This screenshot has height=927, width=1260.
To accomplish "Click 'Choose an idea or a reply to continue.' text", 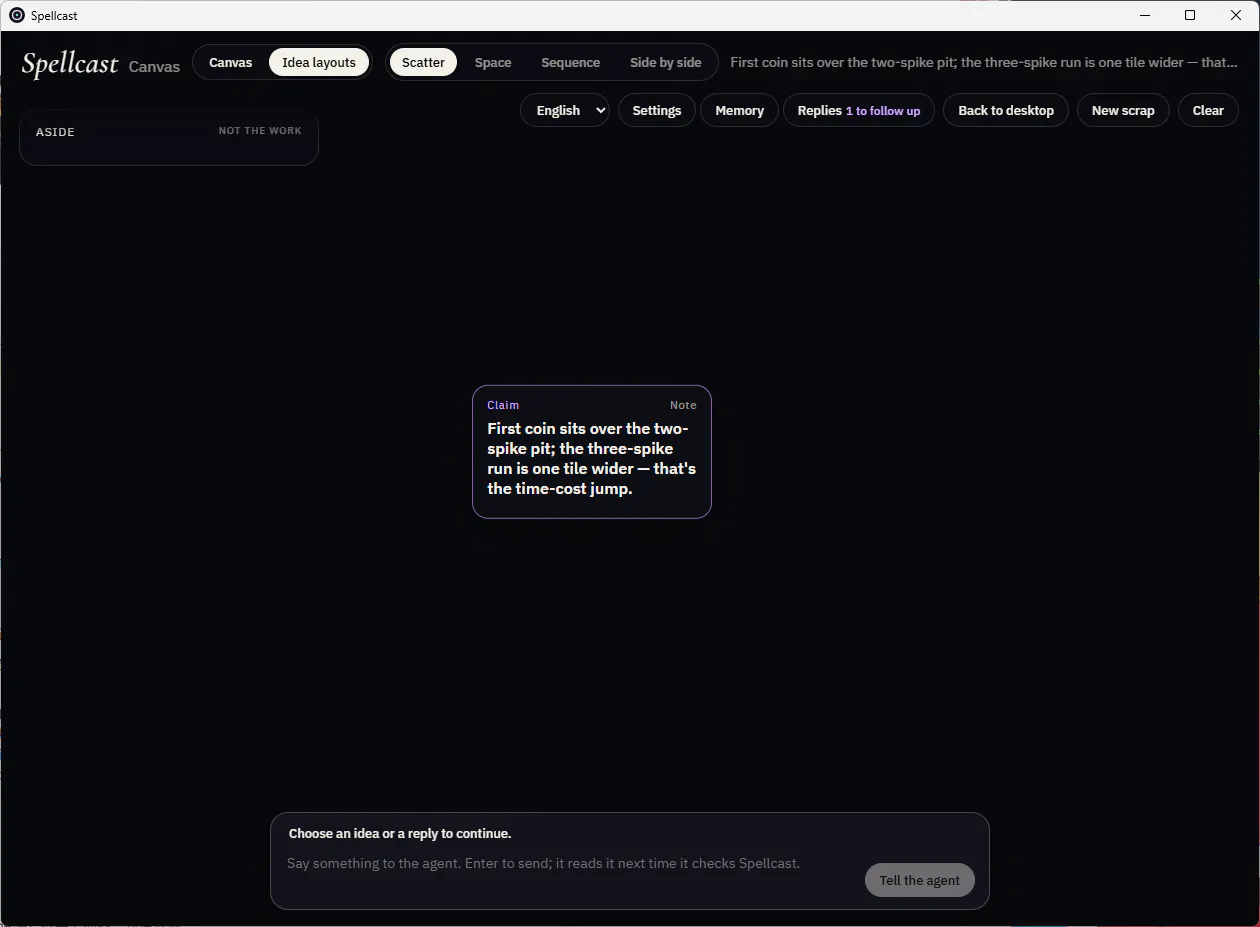I will pyautogui.click(x=400, y=833).
